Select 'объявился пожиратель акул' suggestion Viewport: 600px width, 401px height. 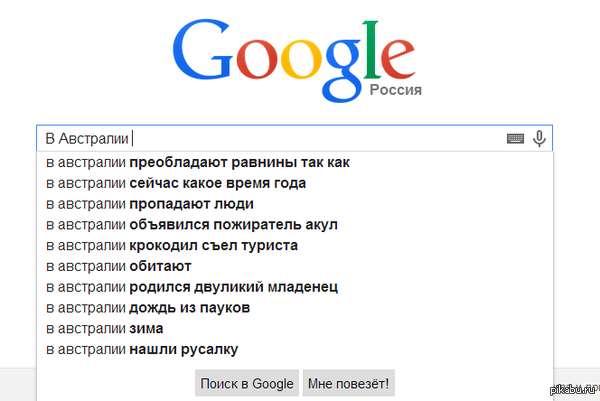(x=191, y=224)
